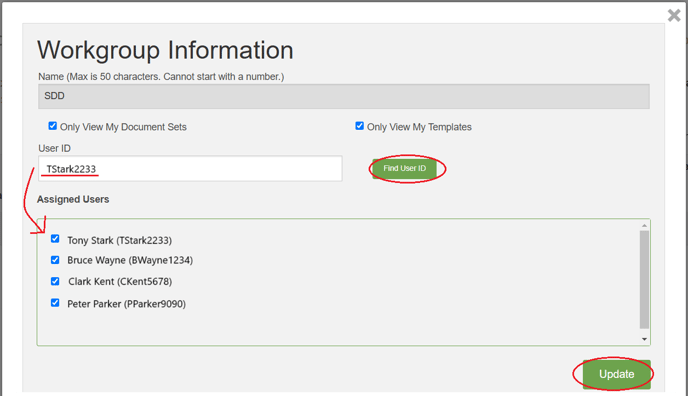This screenshot has width=688, height=396.
Task: Click the Find User ID button
Action: (x=405, y=168)
